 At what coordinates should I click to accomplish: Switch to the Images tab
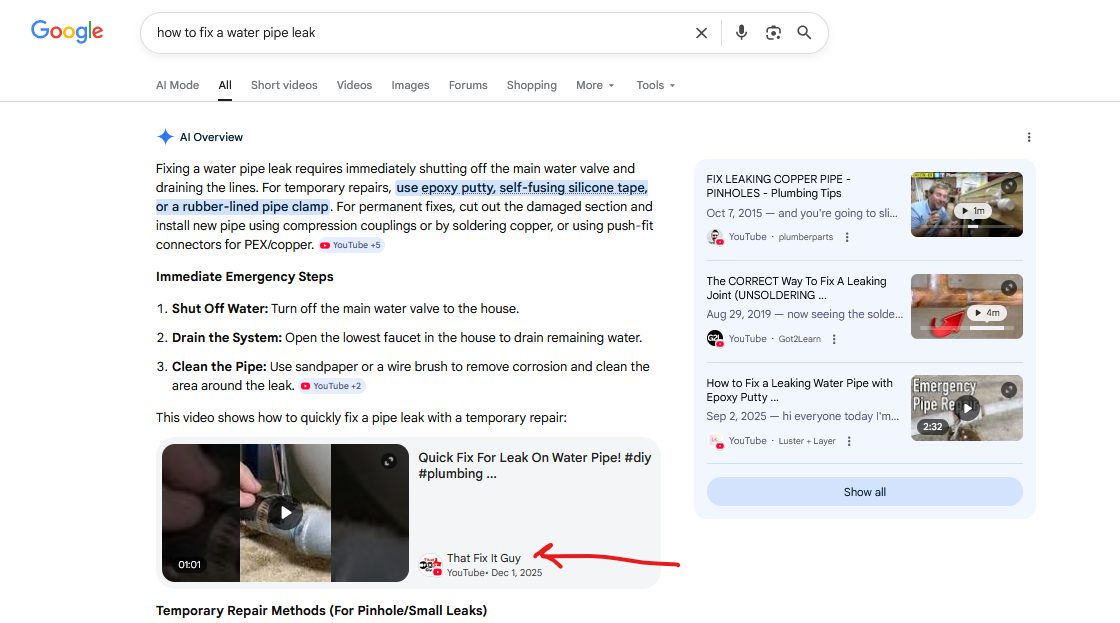[x=410, y=85]
